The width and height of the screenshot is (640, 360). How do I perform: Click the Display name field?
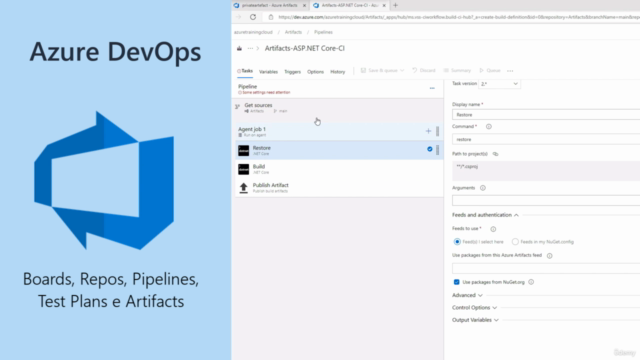pos(546,115)
